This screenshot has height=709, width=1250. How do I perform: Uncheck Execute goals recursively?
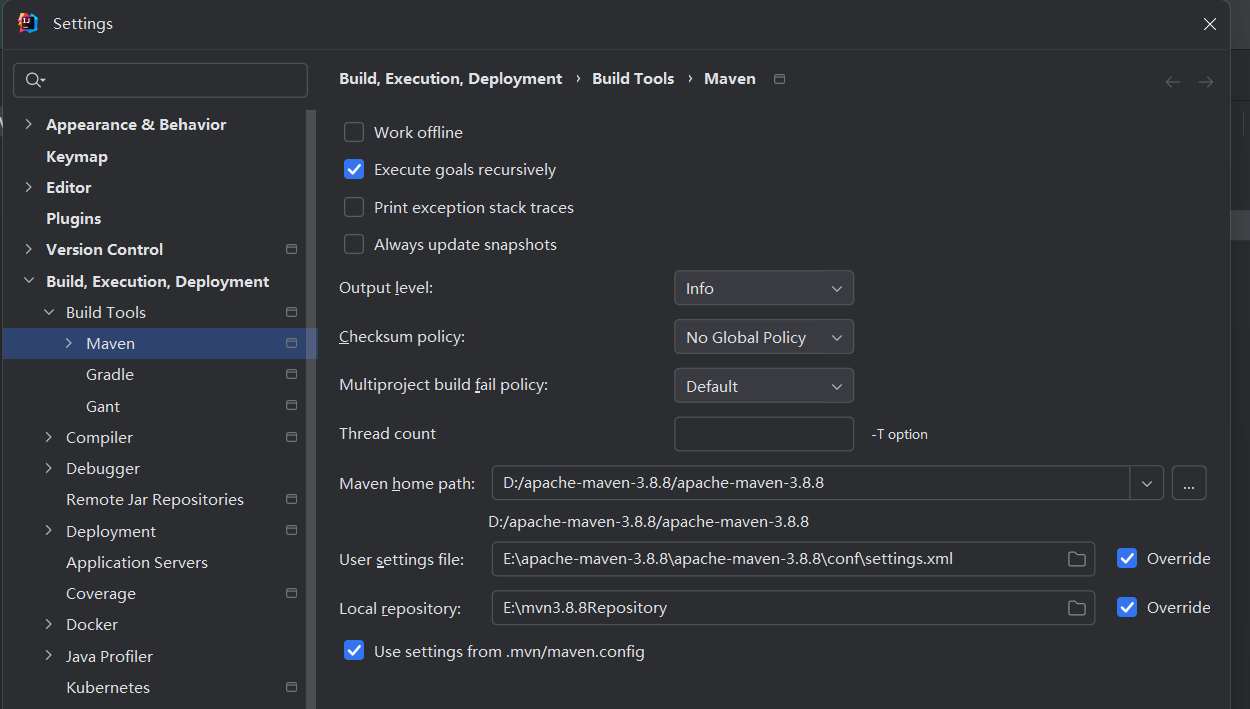point(354,170)
